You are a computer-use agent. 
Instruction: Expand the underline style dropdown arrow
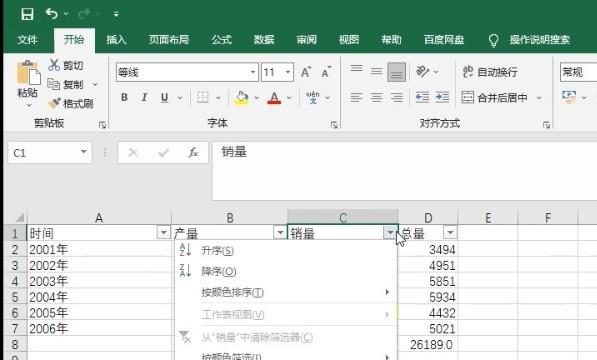(x=180, y=98)
